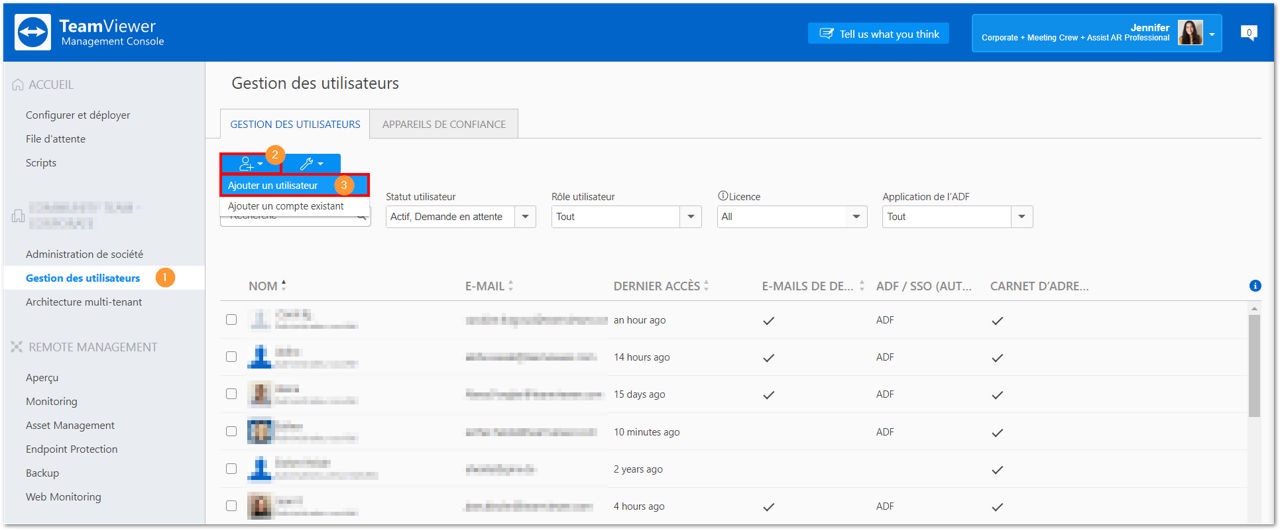Open the add-user icon dropdown button
This screenshot has height=531, width=1280.
tap(250, 163)
